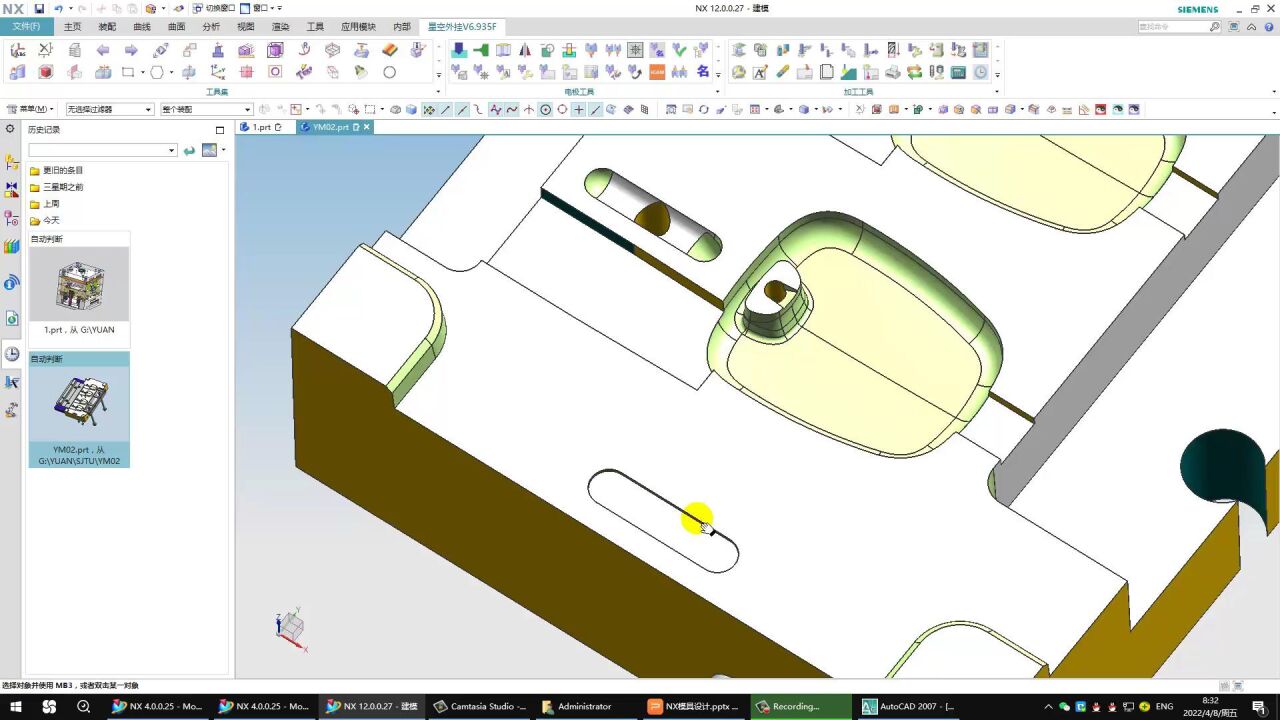
Task: Click the green check mark electrode tool icon
Action: tap(680, 49)
